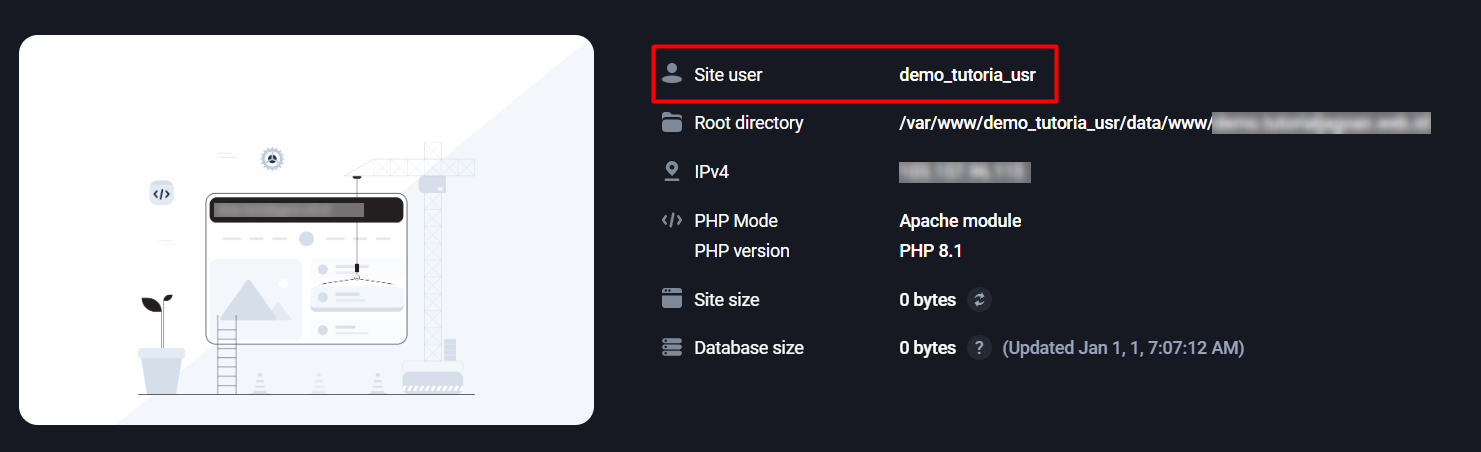Click the Database size stack icon

pos(672,347)
